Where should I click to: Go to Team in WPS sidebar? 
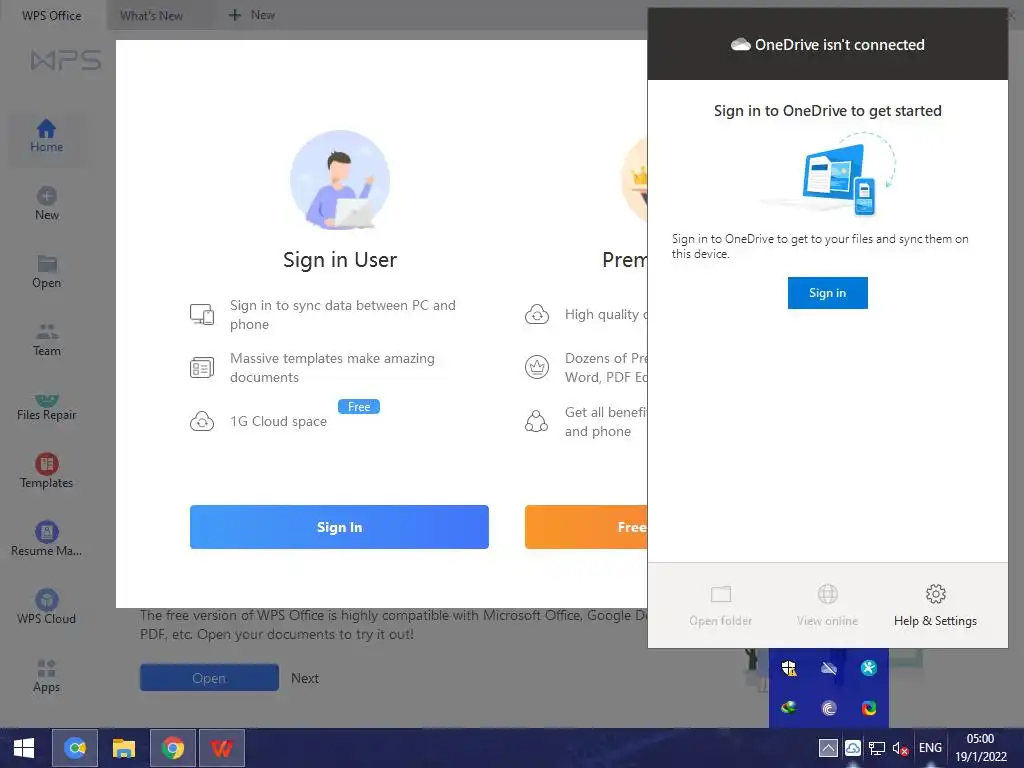46,340
